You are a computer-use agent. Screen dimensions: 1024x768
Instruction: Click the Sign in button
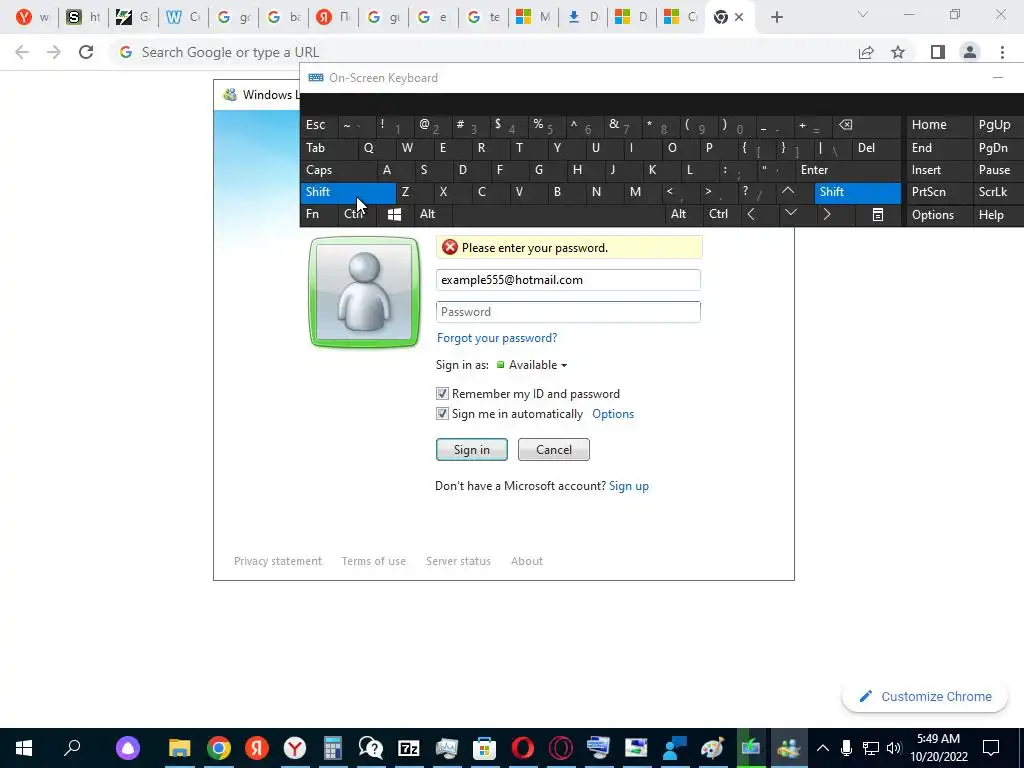tap(472, 449)
